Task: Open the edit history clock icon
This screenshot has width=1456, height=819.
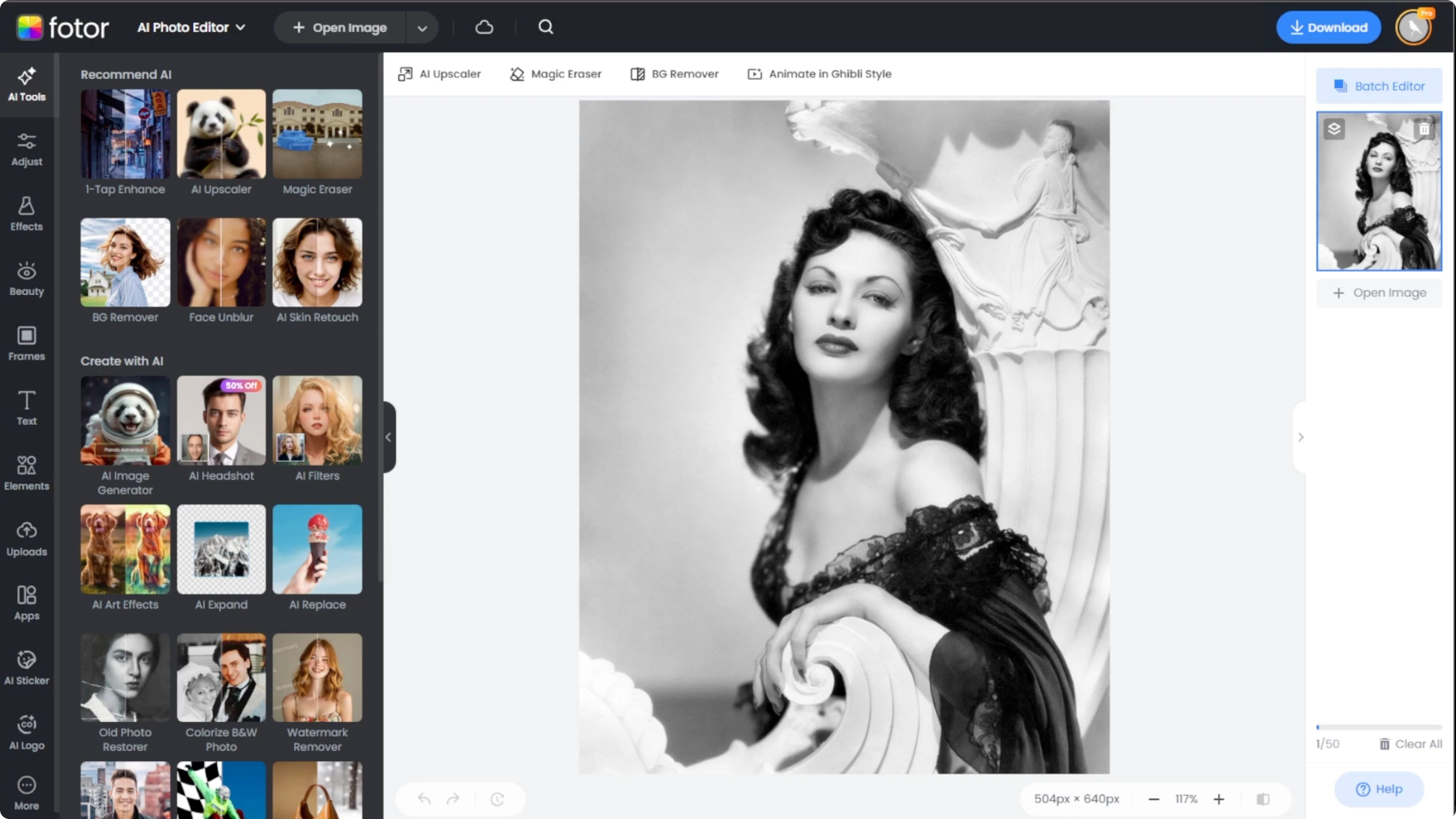Action: [x=497, y=799]
